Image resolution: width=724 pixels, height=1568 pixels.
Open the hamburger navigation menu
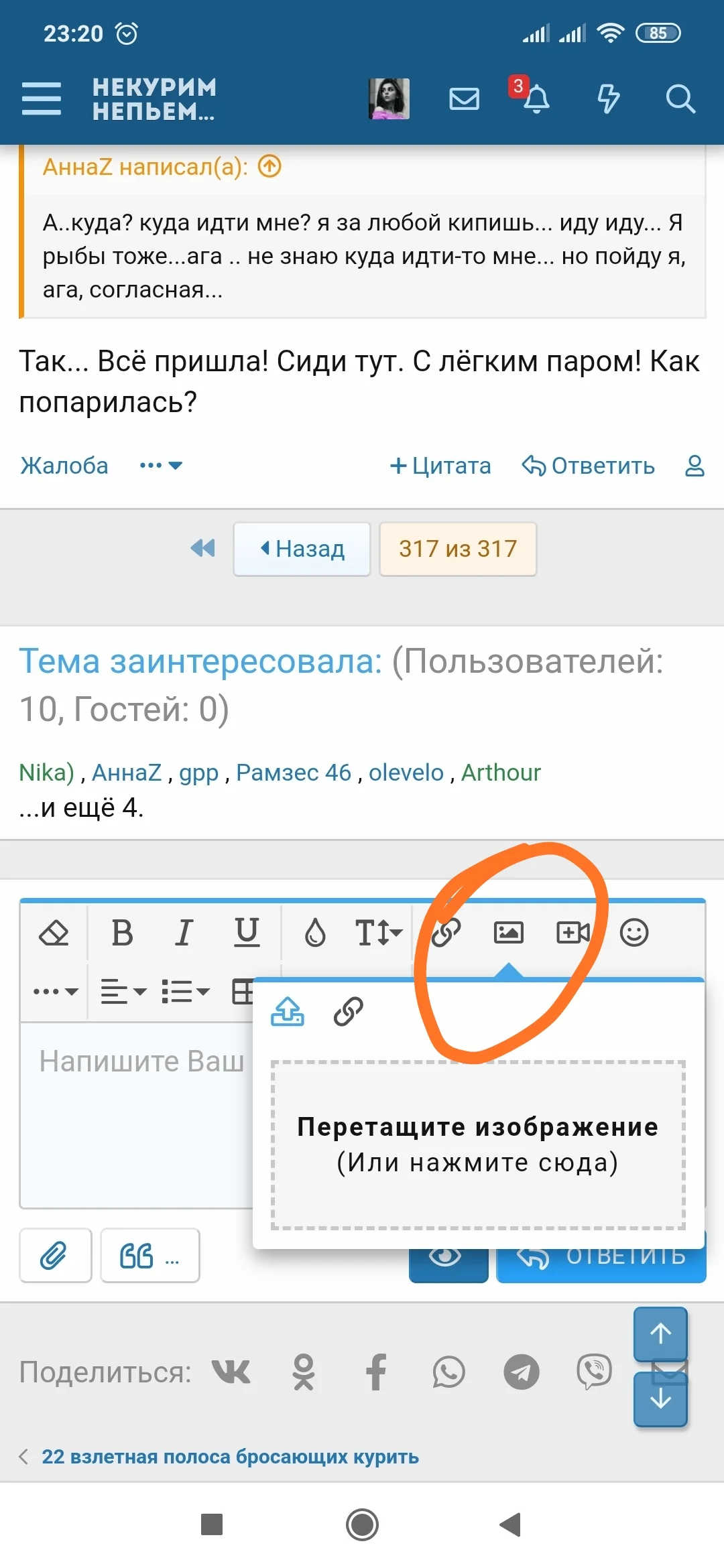coord(42,99)
